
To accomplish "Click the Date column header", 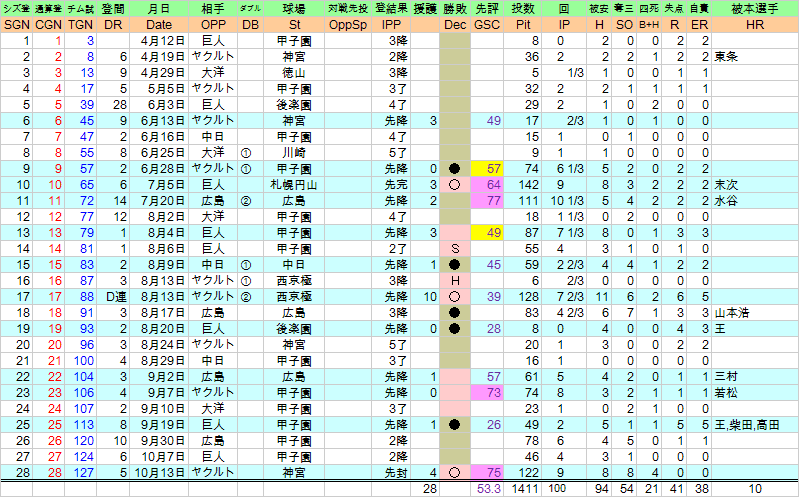I will pyautogui.click(x=159, y=25).
